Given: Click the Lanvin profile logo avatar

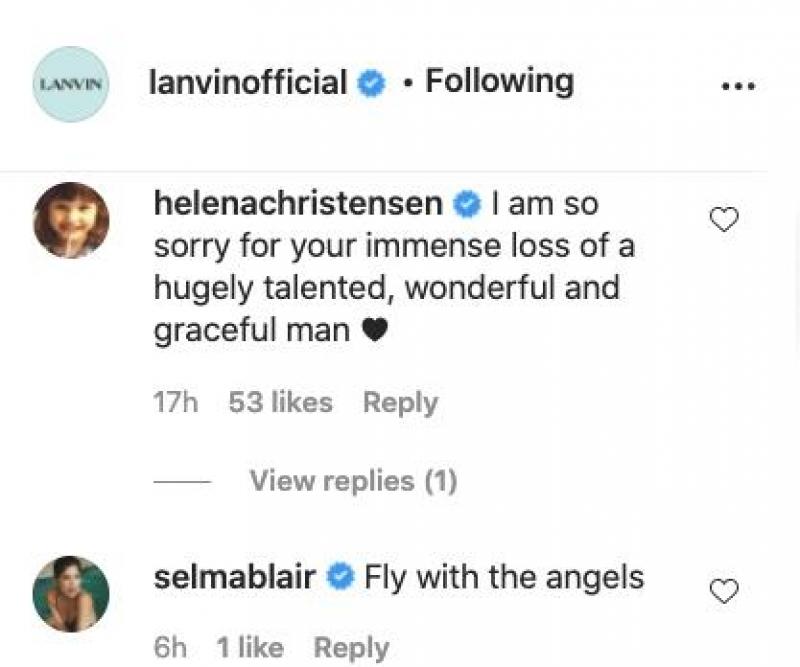Looking at the screenshot, I should (70, 84).
